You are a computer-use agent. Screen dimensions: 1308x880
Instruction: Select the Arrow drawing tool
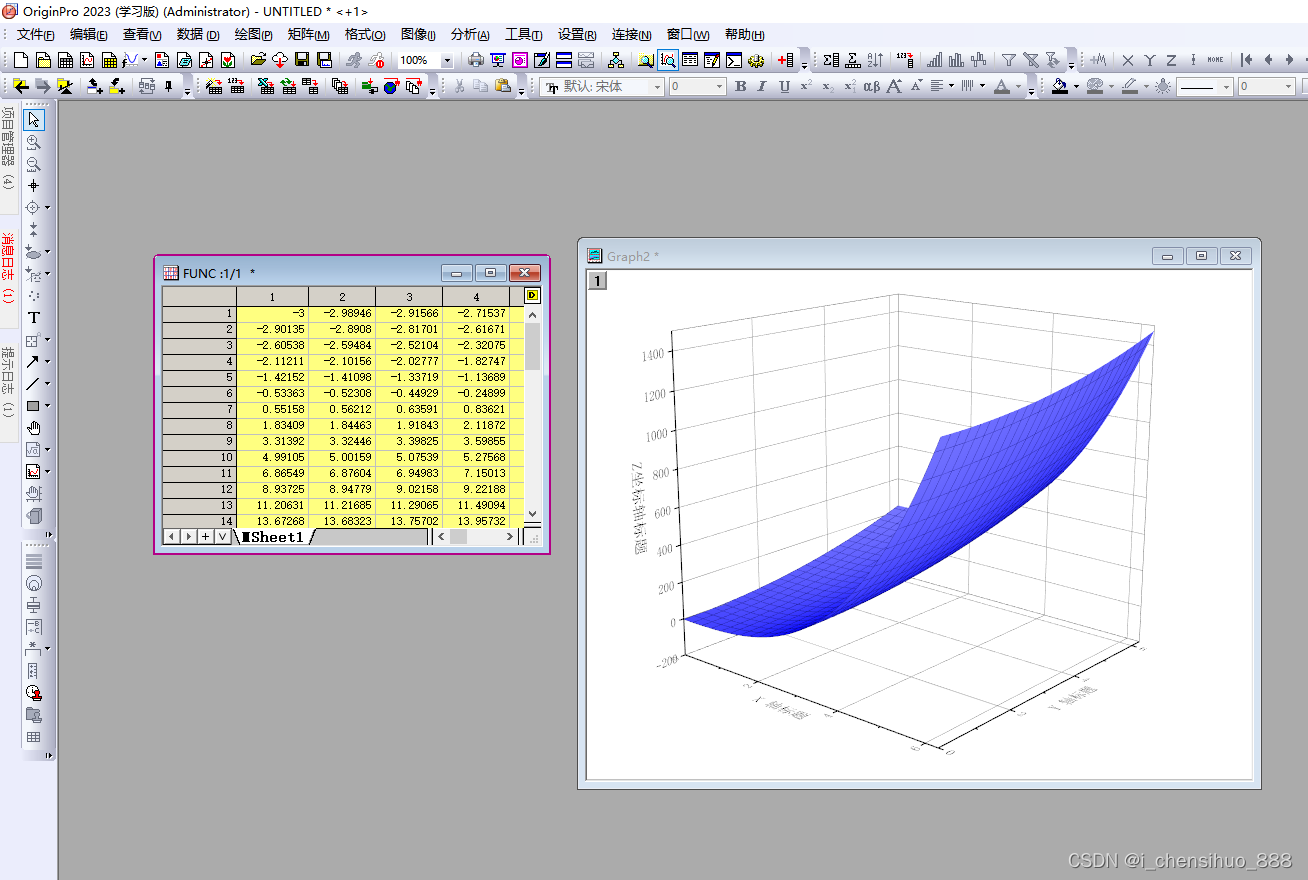click(33, 362)
